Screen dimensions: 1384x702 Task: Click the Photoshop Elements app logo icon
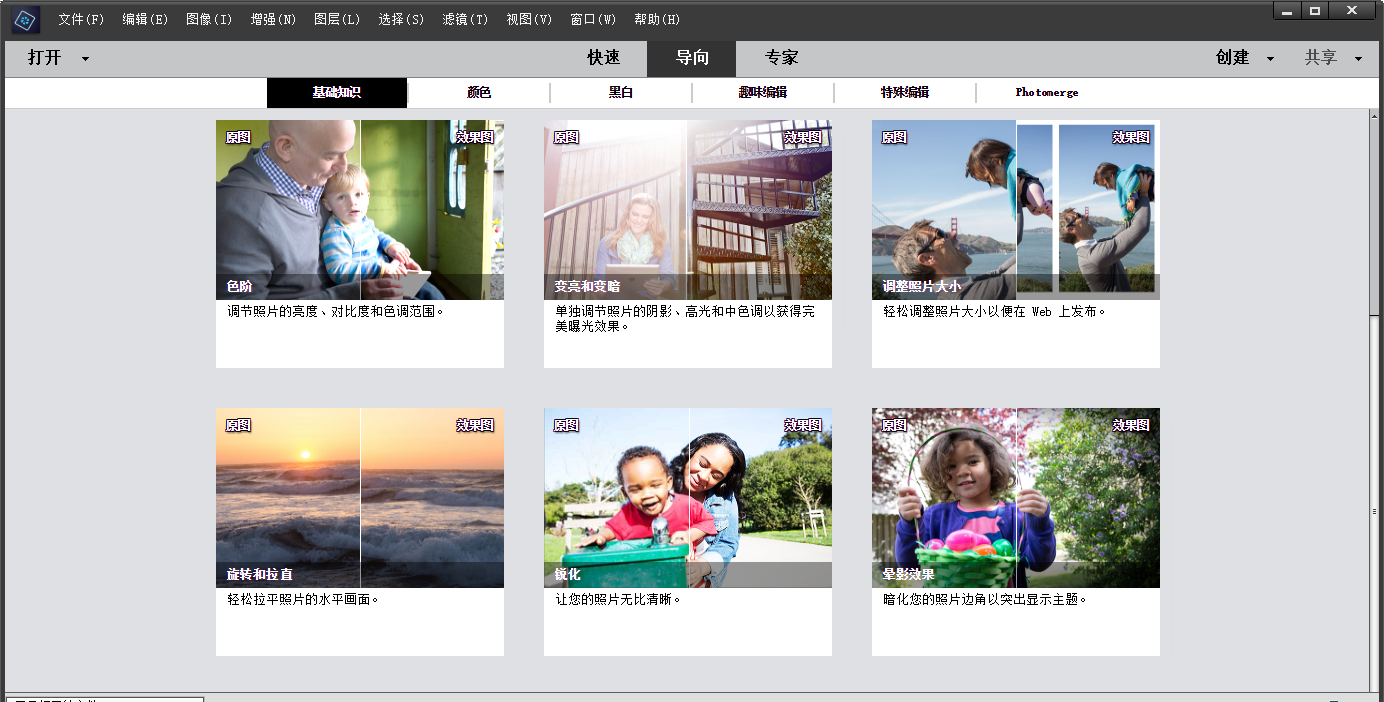click(x=26, y=19)
